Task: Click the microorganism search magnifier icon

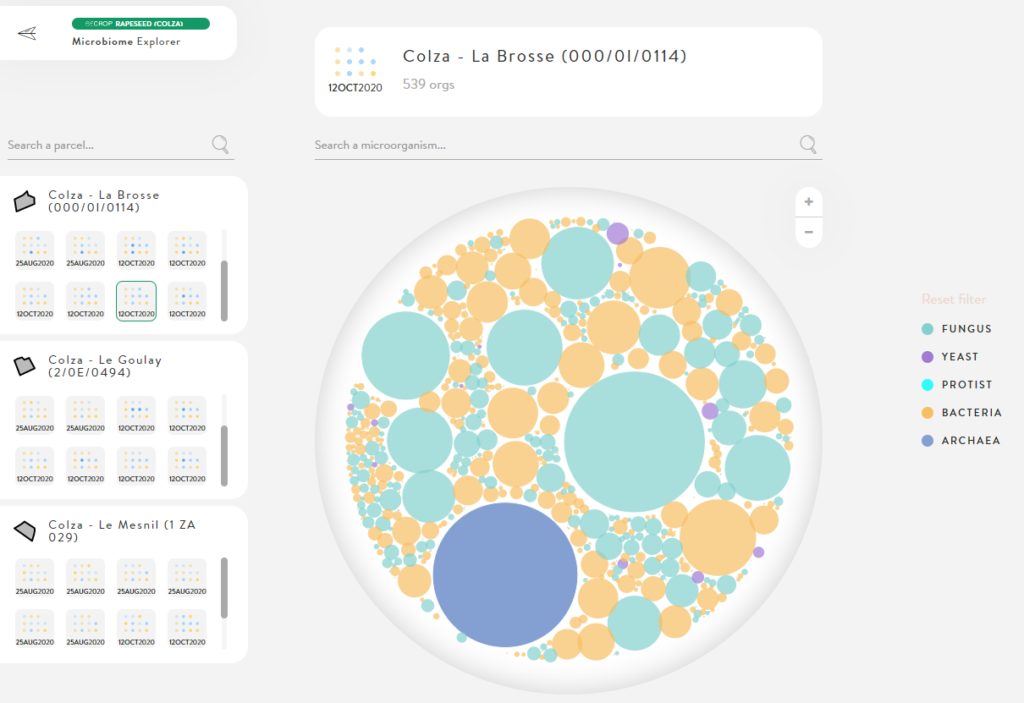Action: 808,145
